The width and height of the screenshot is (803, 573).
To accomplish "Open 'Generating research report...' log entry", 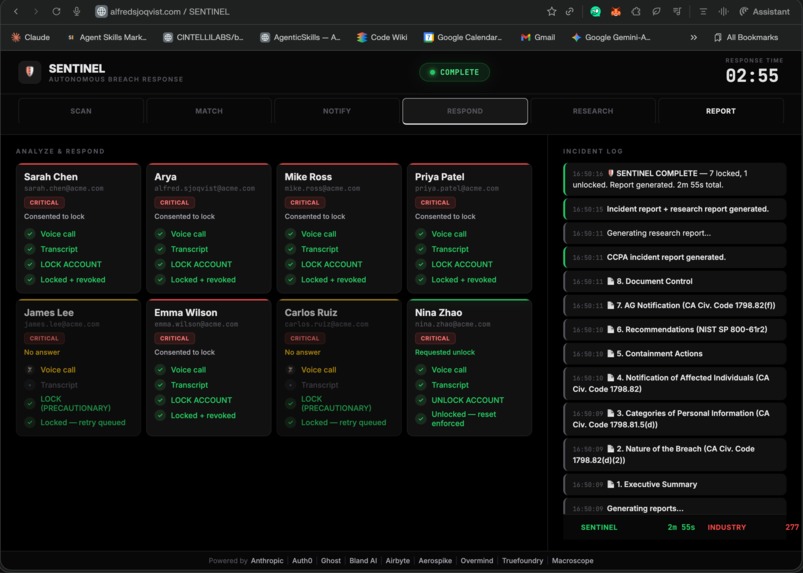I will point(674,233).
